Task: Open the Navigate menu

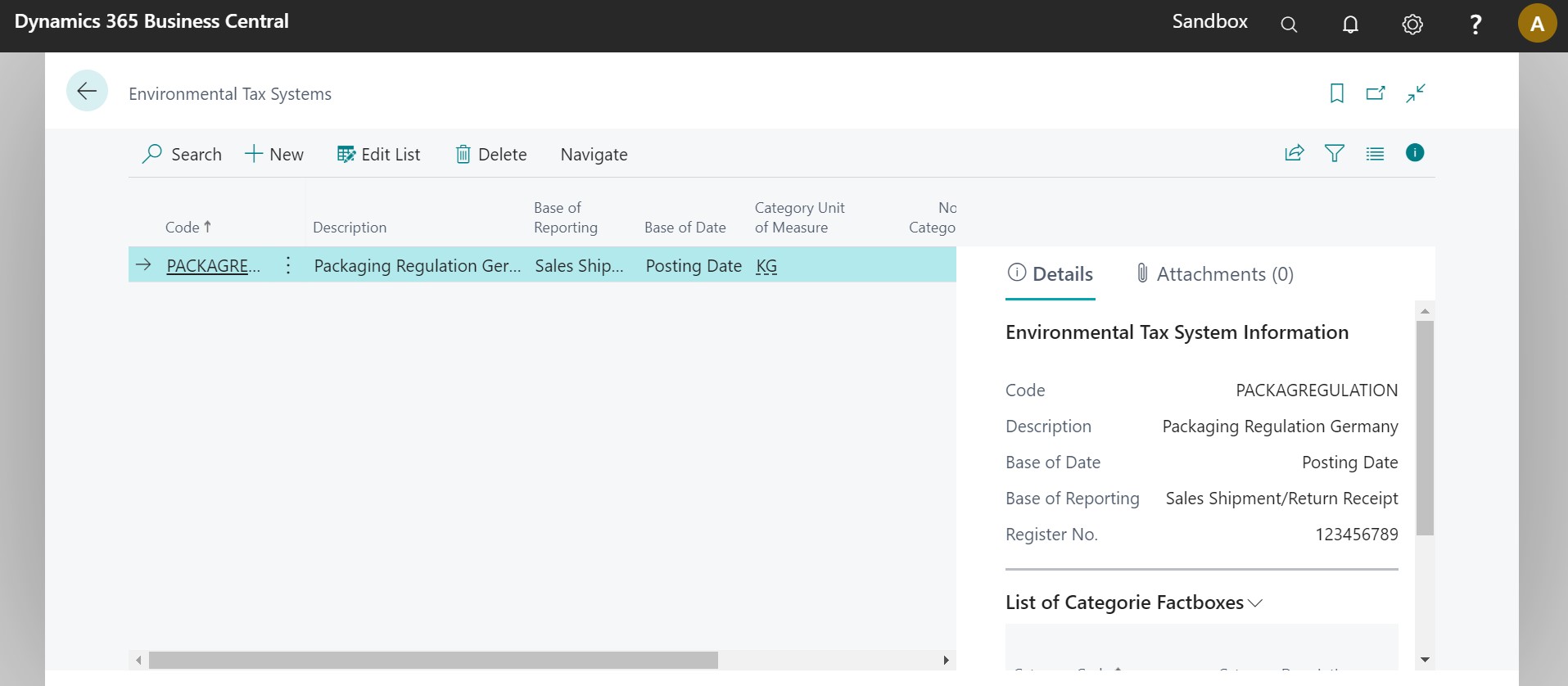Action: coord(594,155)
